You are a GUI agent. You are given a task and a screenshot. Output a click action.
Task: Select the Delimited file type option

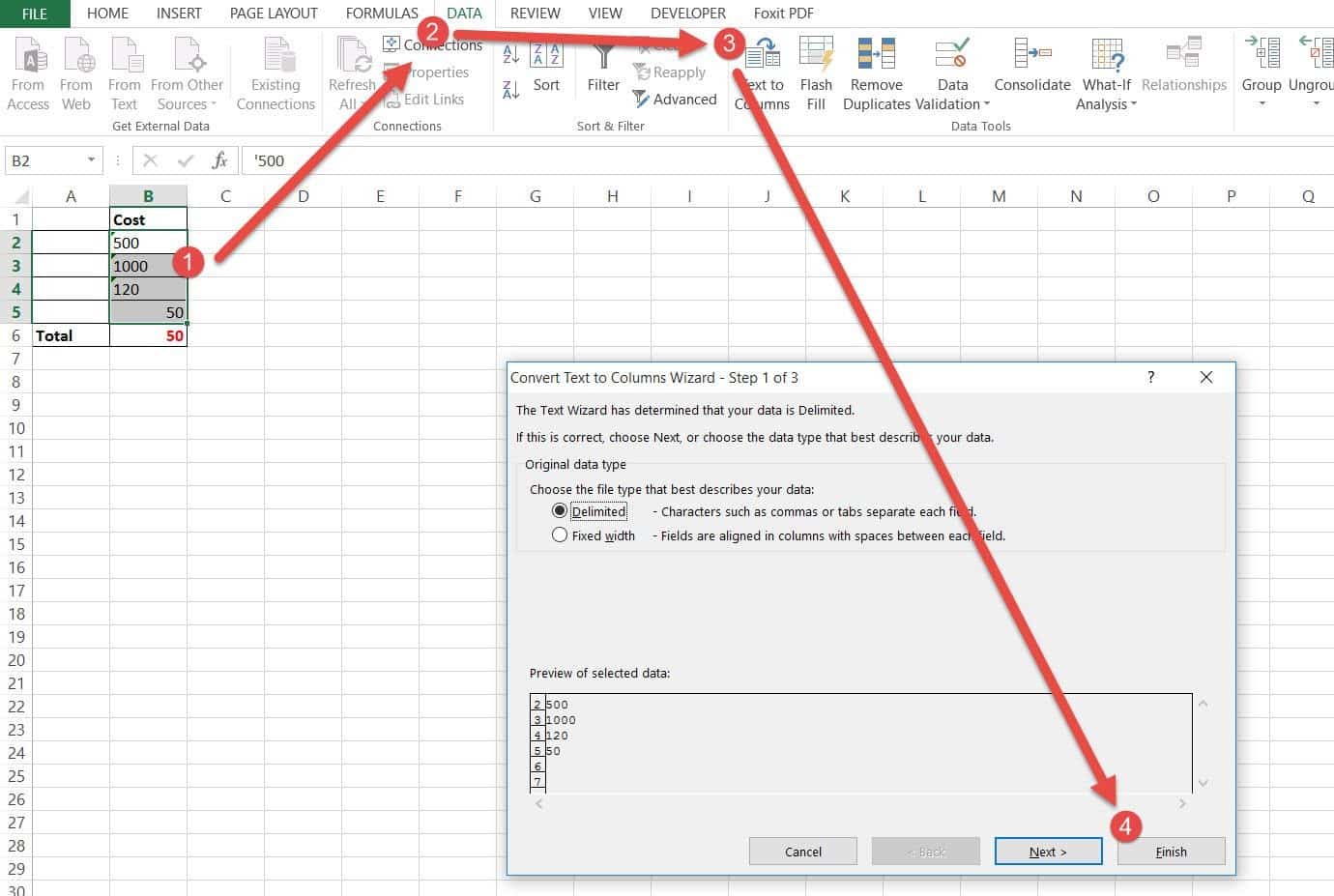(561, 510)
